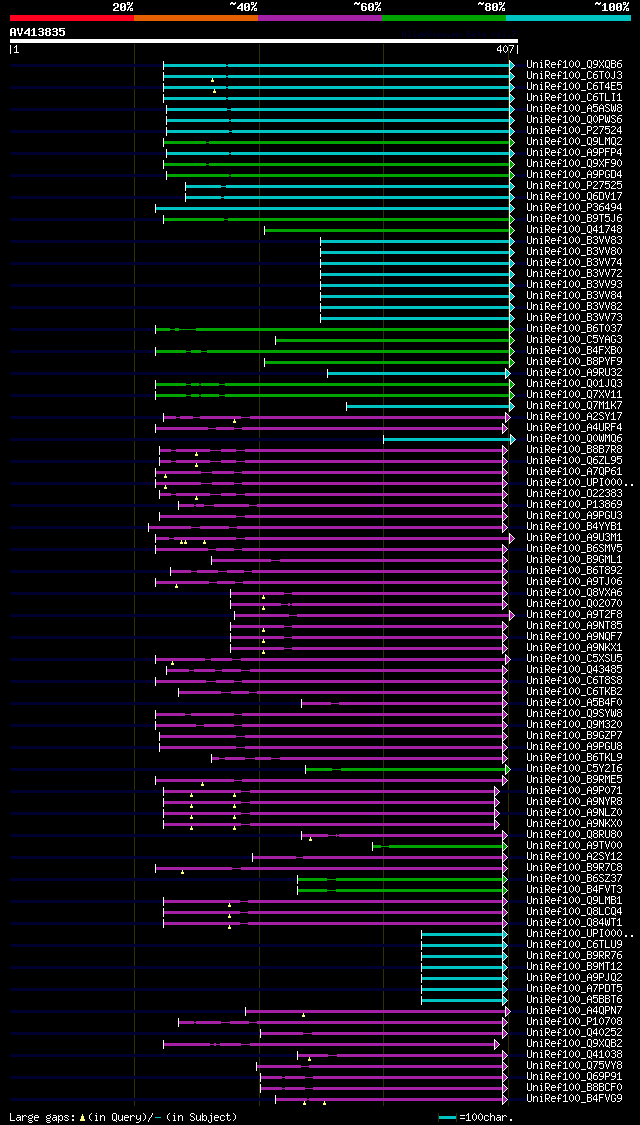Select the UniRef100_A2SY17 label
This screenshot has height=1125, width=640.
click(x=574, y=417)
